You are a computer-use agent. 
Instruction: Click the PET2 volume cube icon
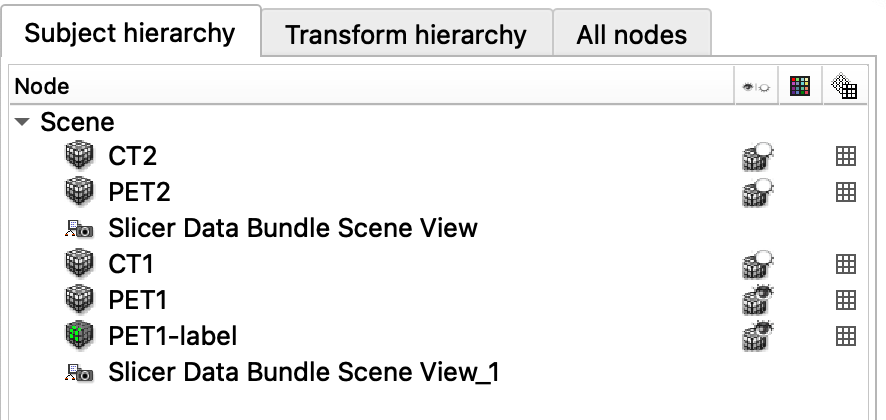(x=79, y=191)
